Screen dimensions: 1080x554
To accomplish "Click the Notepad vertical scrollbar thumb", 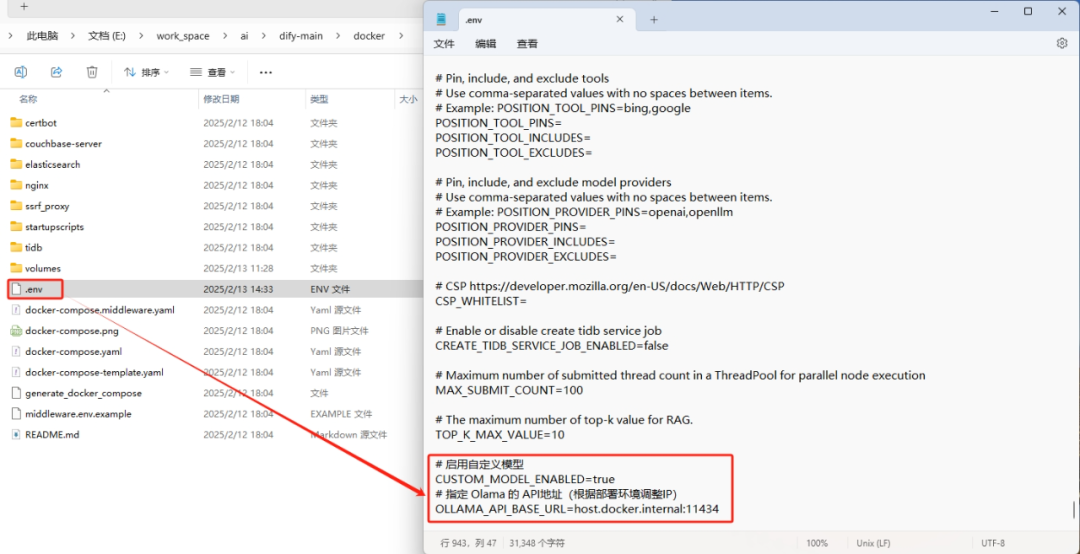I will pyautogui.click(x=1073, y=510).
